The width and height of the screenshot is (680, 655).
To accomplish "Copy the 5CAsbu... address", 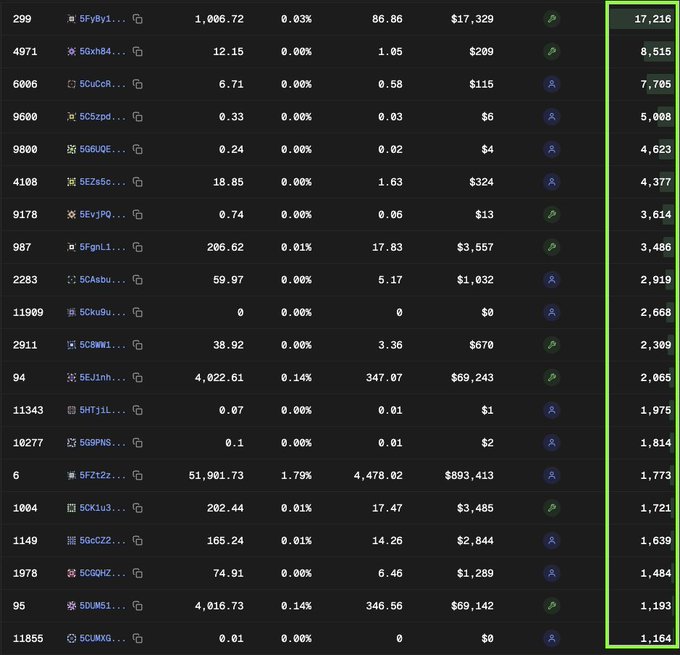I will [137, 280].
